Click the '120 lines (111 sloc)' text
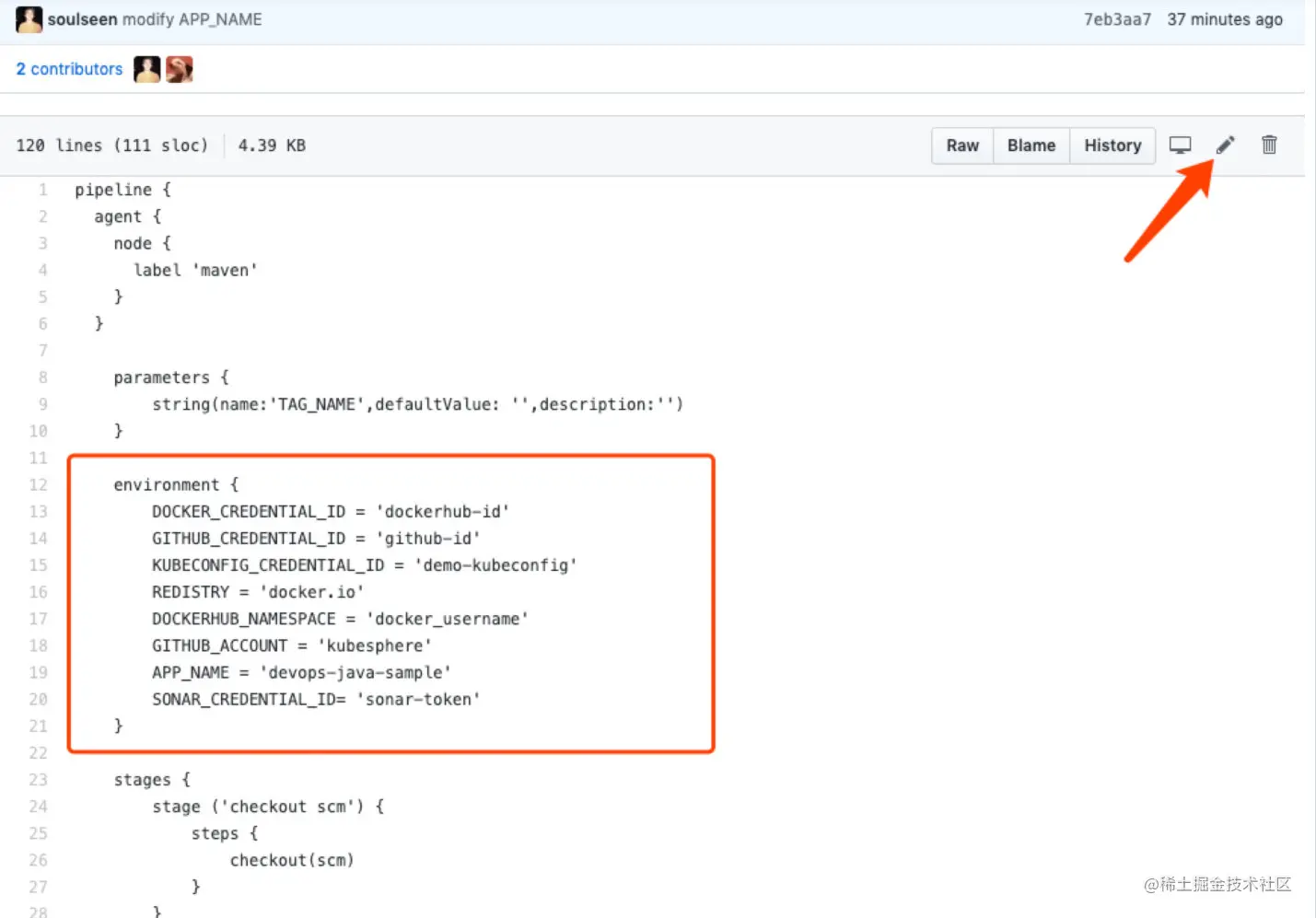Viewport: 1316px width, 918px height. point(111,145)
